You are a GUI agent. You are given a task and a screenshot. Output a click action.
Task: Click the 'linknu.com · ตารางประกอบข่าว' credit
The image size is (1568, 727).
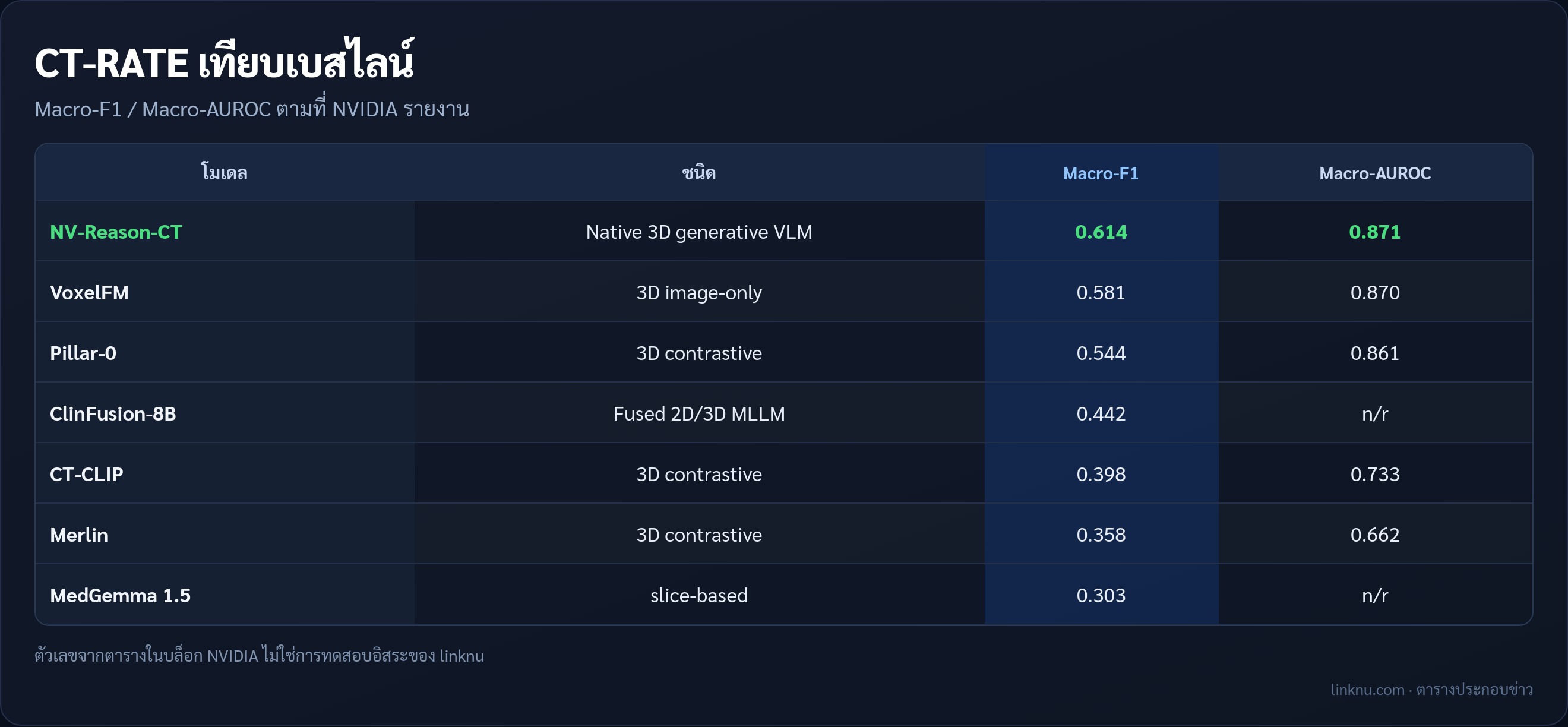click(1431, 688)
